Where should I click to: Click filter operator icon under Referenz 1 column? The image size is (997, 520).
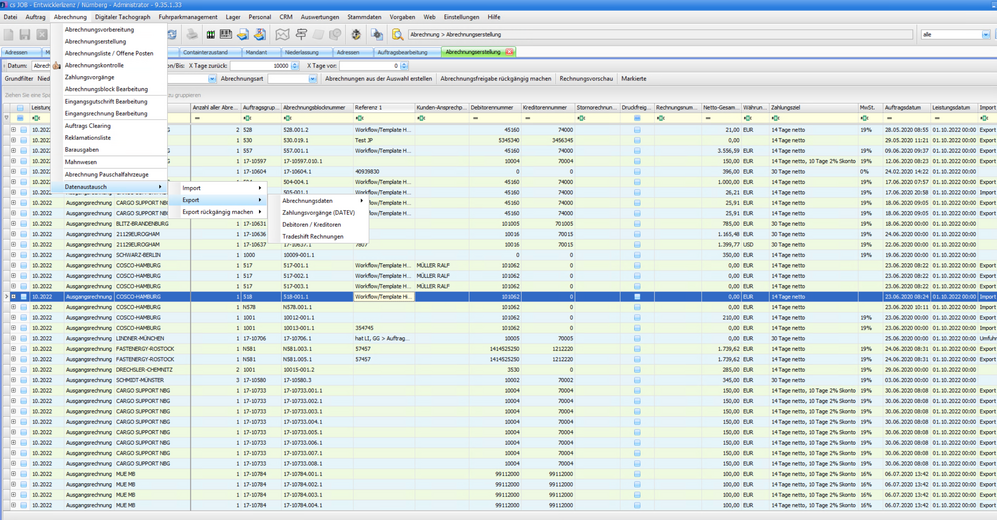click(359, 118)
